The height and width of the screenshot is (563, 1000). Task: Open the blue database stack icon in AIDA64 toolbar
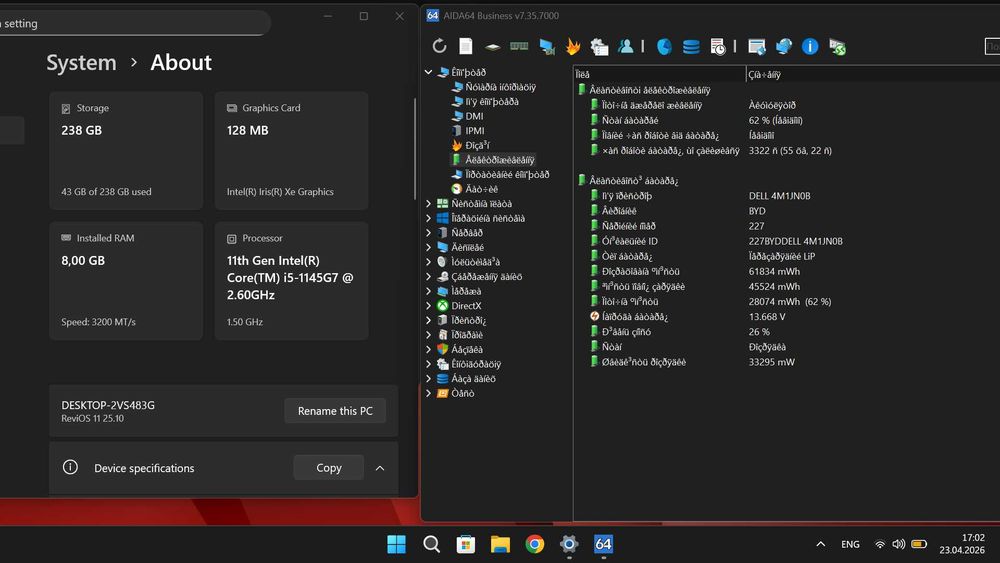pos(691,47)
